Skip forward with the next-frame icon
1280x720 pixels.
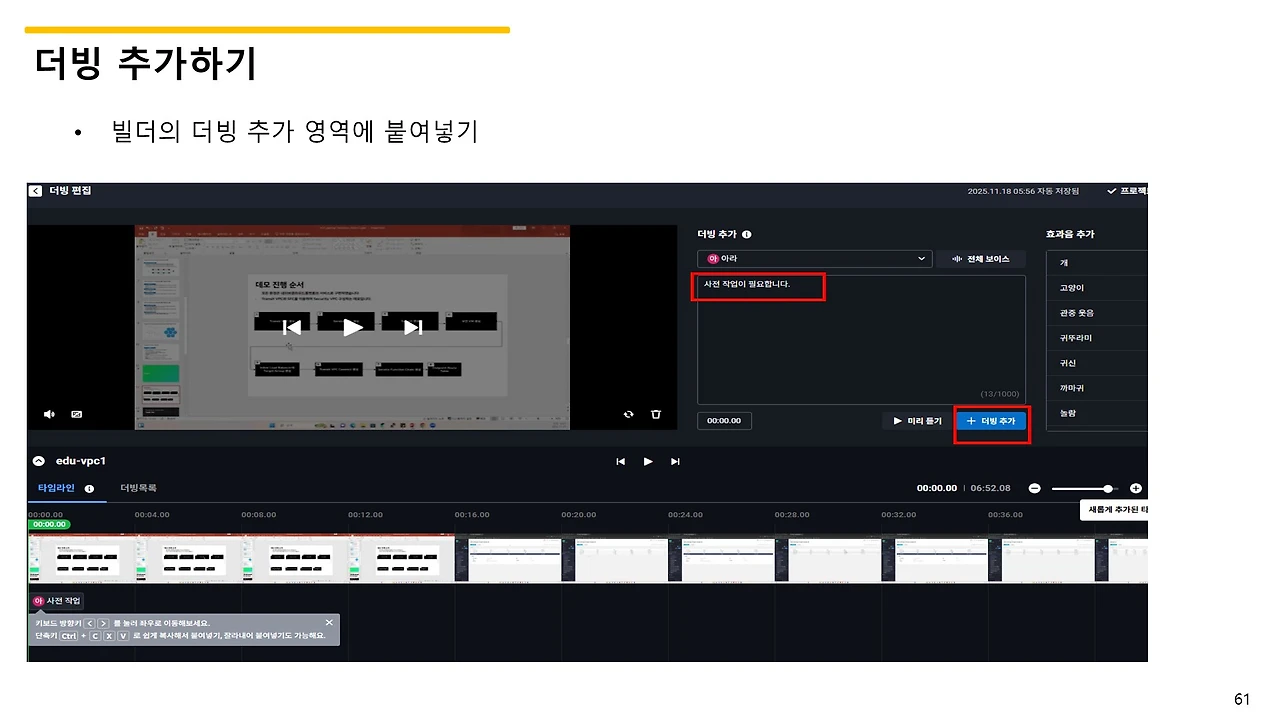[x=675, y=461]
